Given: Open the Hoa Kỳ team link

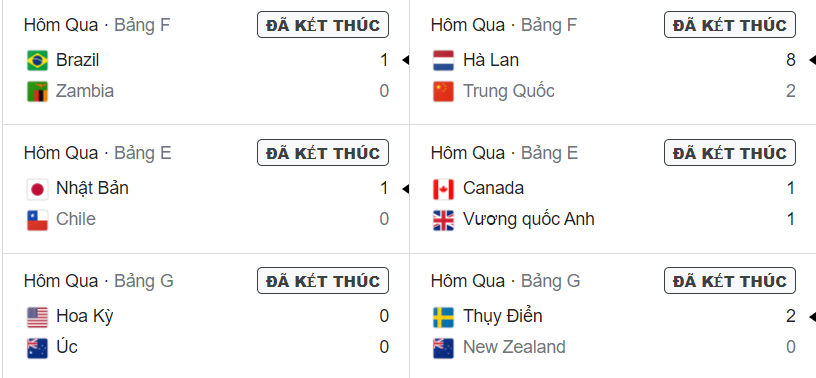Looking at the screenshot, I should (85, 317).
